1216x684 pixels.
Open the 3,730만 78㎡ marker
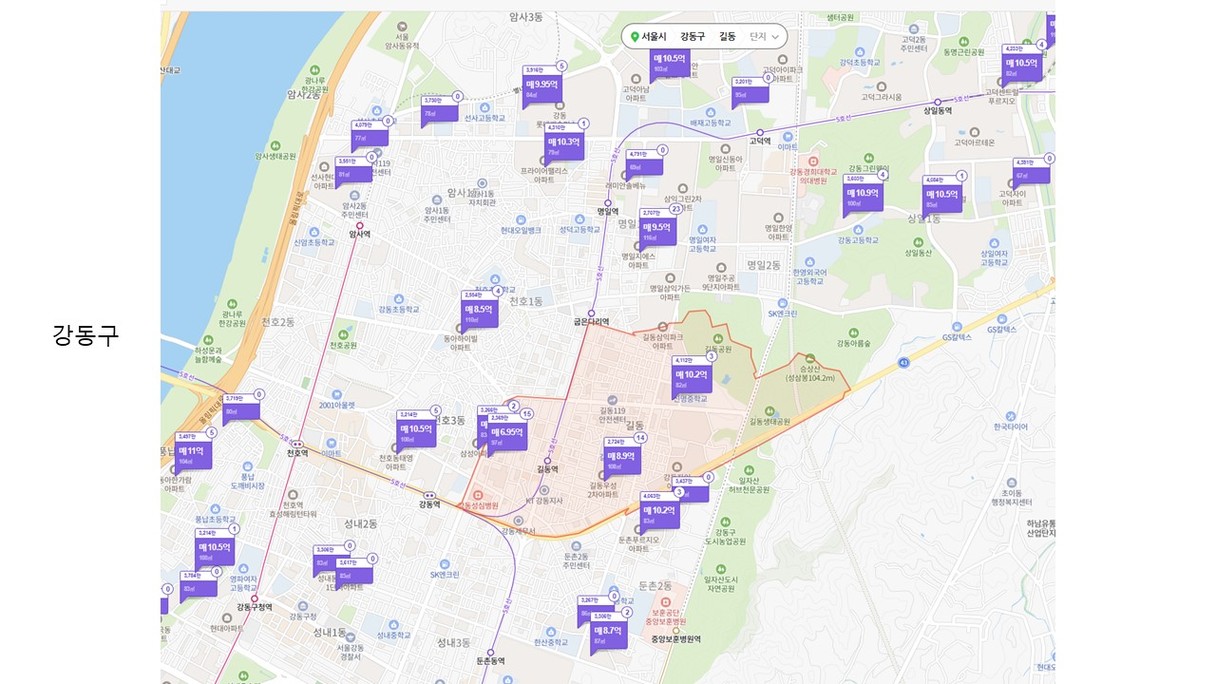tap(439, 109)
